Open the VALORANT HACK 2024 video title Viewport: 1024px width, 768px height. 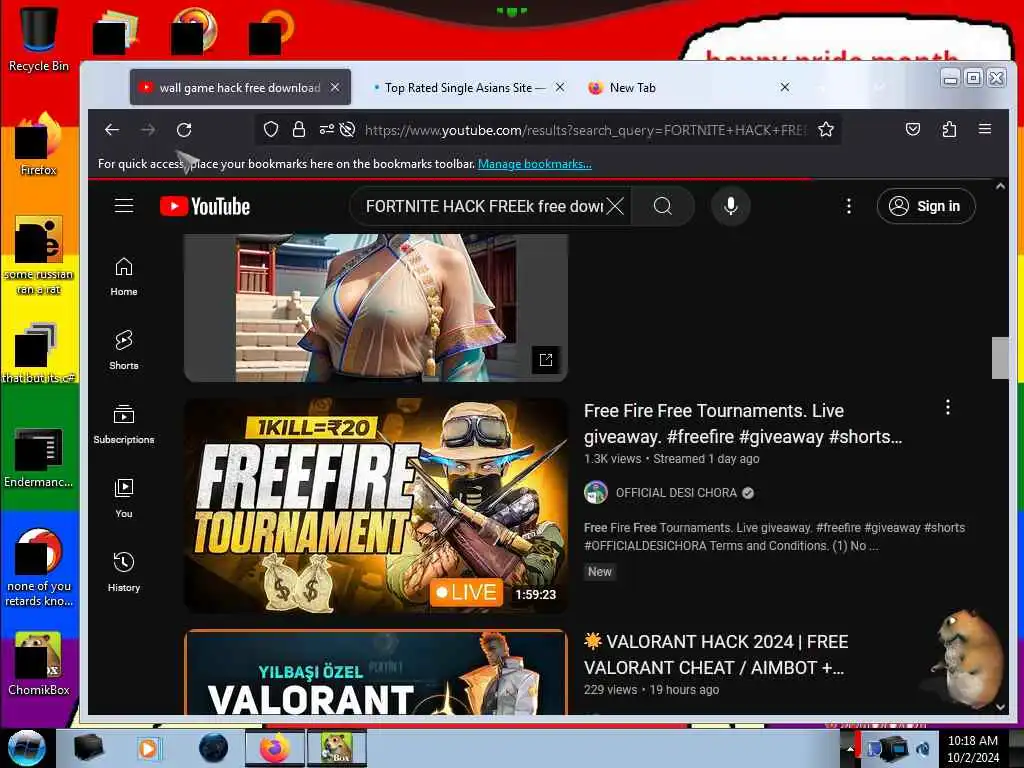(x=716, y=655)
